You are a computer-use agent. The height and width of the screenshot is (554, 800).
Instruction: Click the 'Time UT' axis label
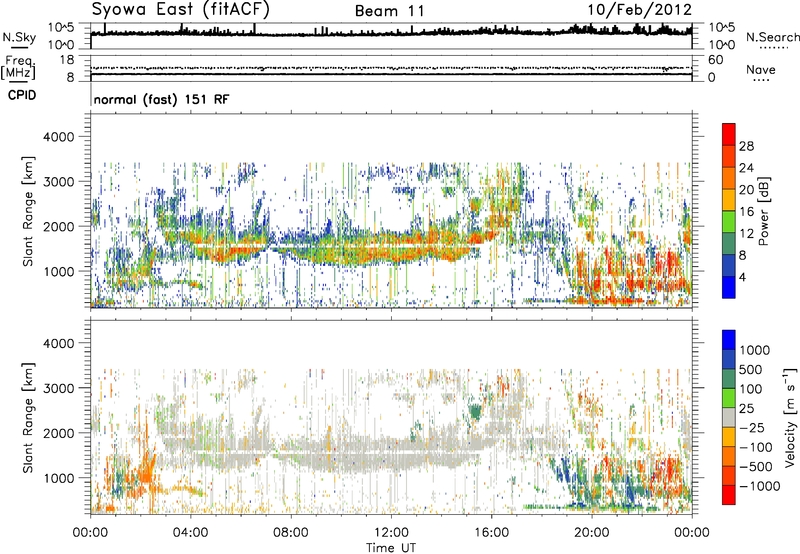[x=391, y=548]
